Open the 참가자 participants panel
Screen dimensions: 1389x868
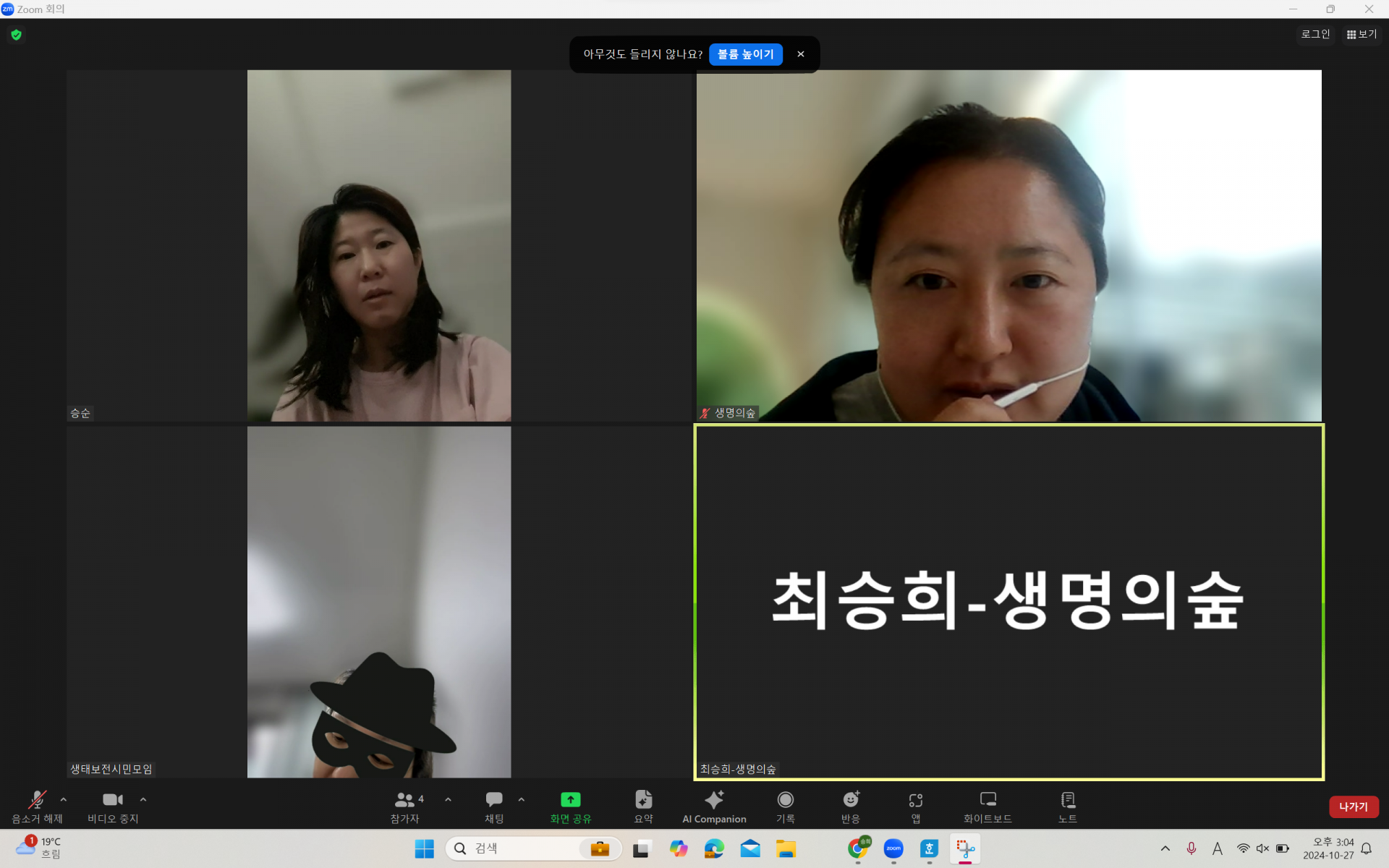[x=406, y=807]
